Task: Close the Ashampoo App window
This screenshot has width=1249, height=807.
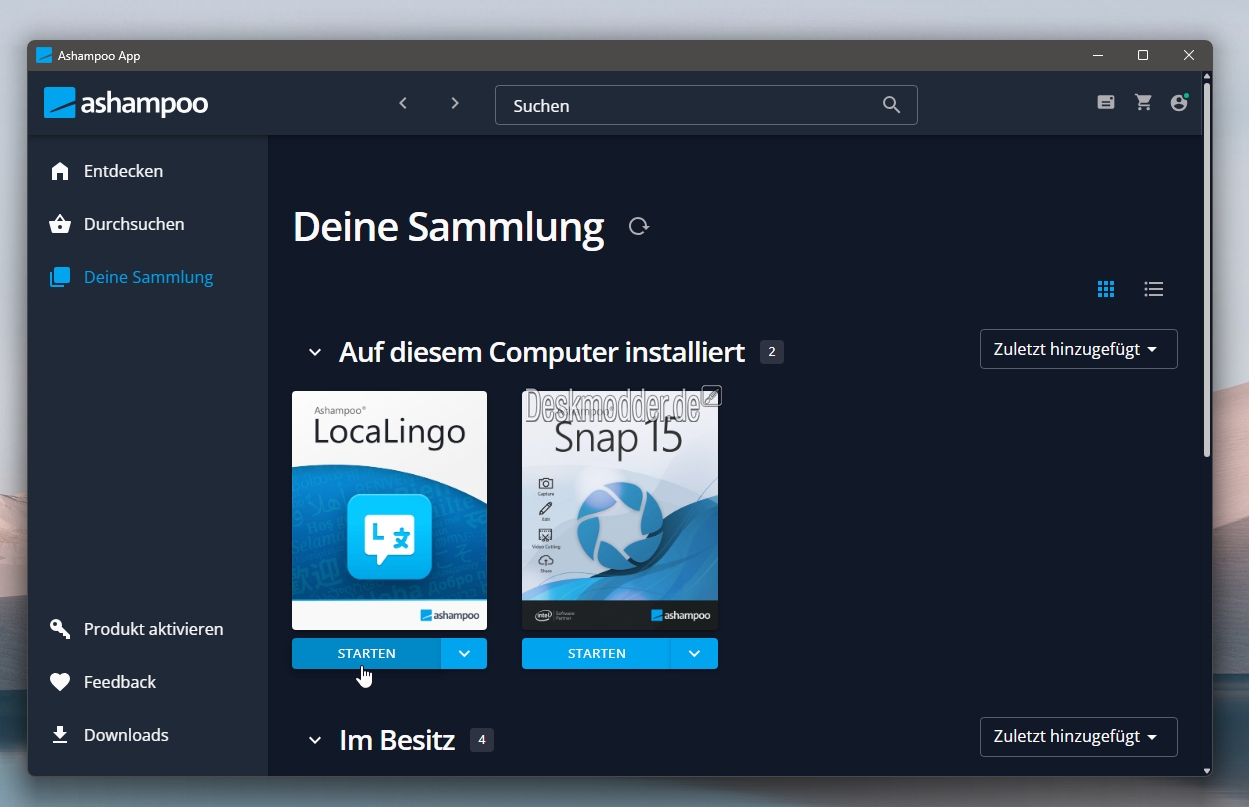Action: tap(1189, 55)
